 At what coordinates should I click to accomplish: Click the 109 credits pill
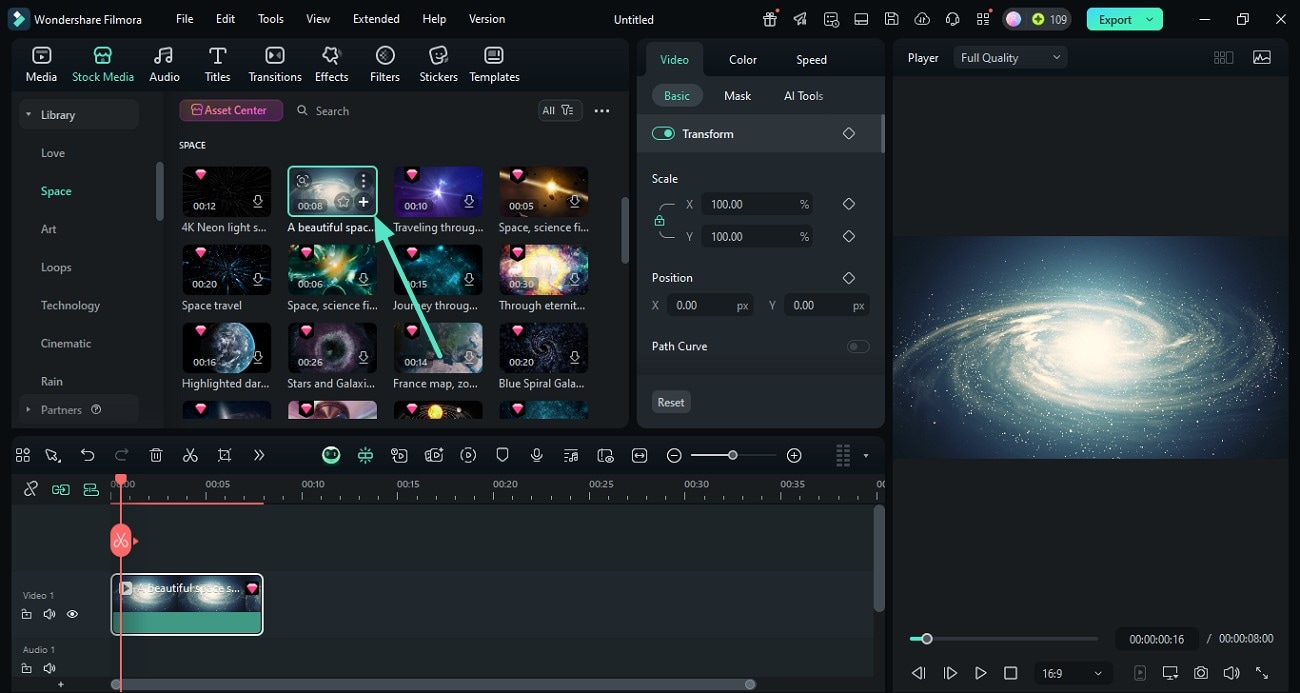tap(1037, 19)
